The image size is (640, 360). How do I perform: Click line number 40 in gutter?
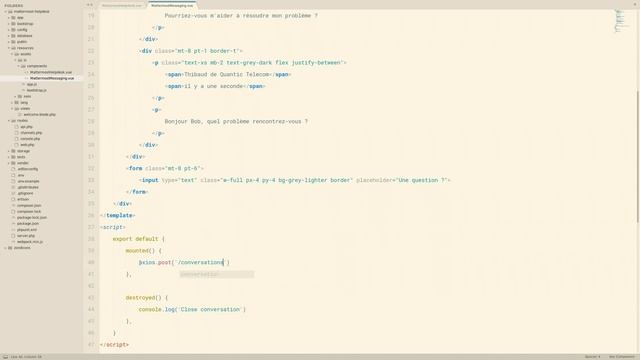pyautogui.click(x=91, y=262)
